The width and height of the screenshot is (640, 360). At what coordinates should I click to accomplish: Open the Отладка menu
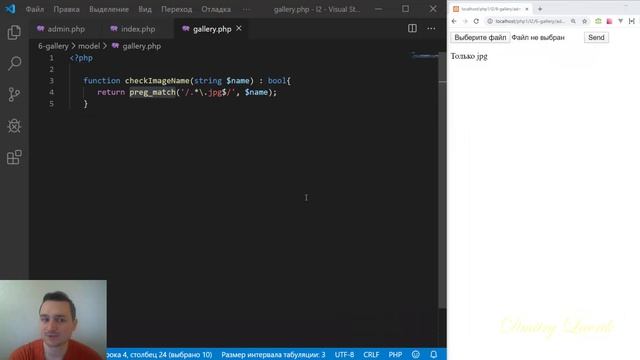[216, 9]
